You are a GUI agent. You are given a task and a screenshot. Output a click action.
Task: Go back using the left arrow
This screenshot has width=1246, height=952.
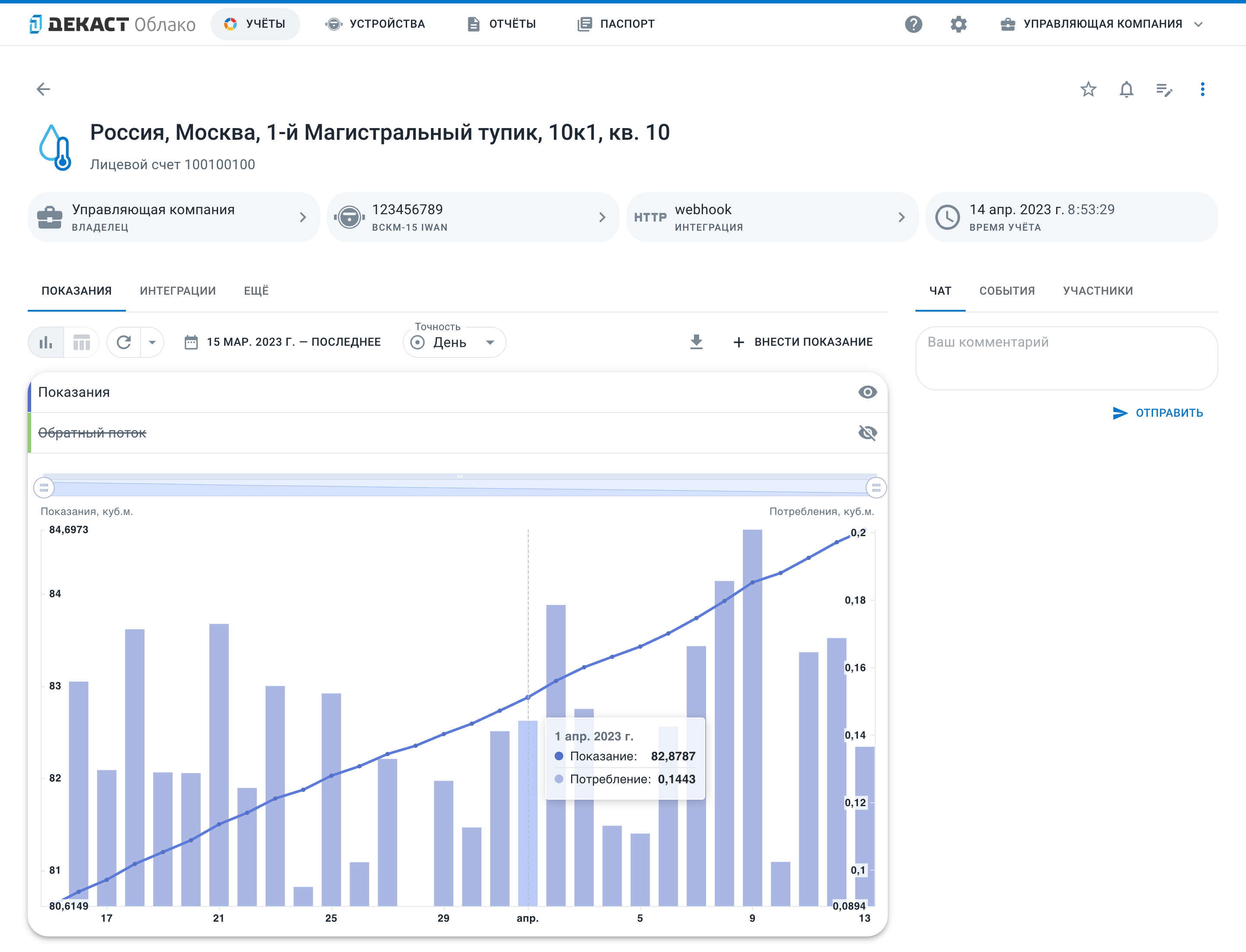click(x=44, y=89)
